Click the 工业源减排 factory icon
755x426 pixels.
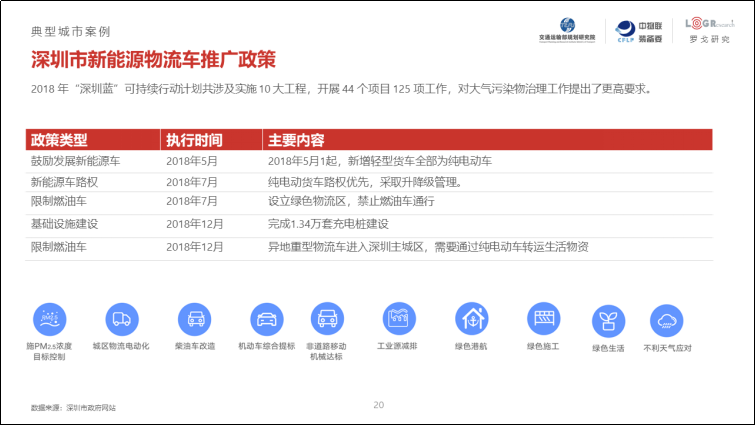coord(400,318)
